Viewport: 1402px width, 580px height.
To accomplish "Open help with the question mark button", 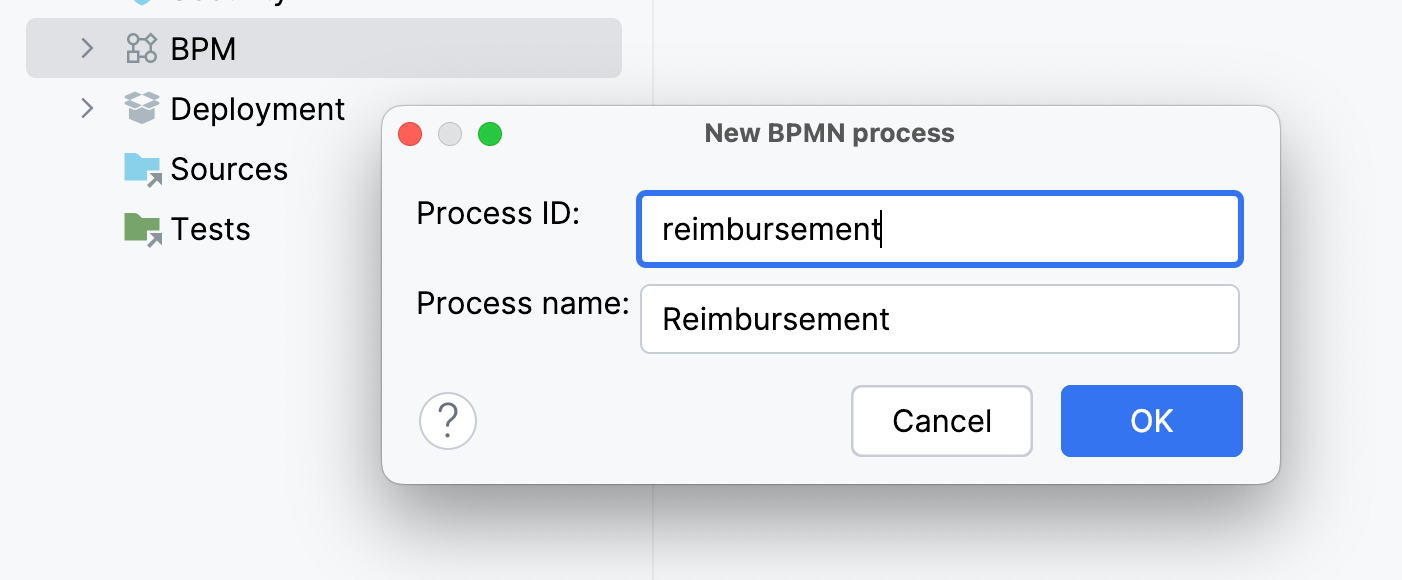I will point(448,422).
